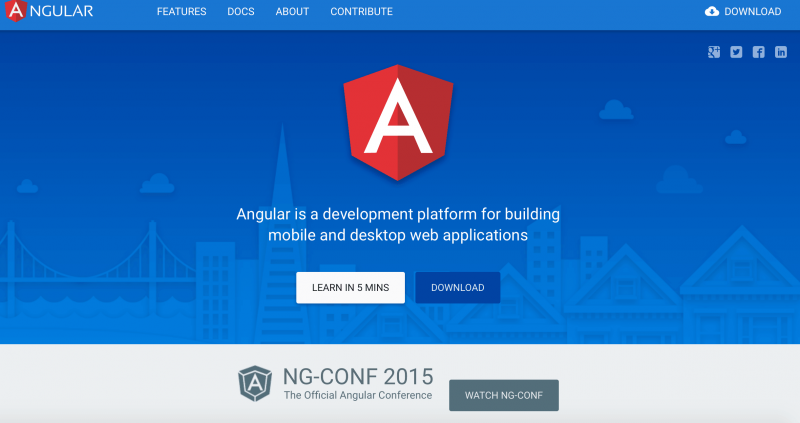
Task: Click the Download text link in the top-right header
Action: click(x=752, y=12)
